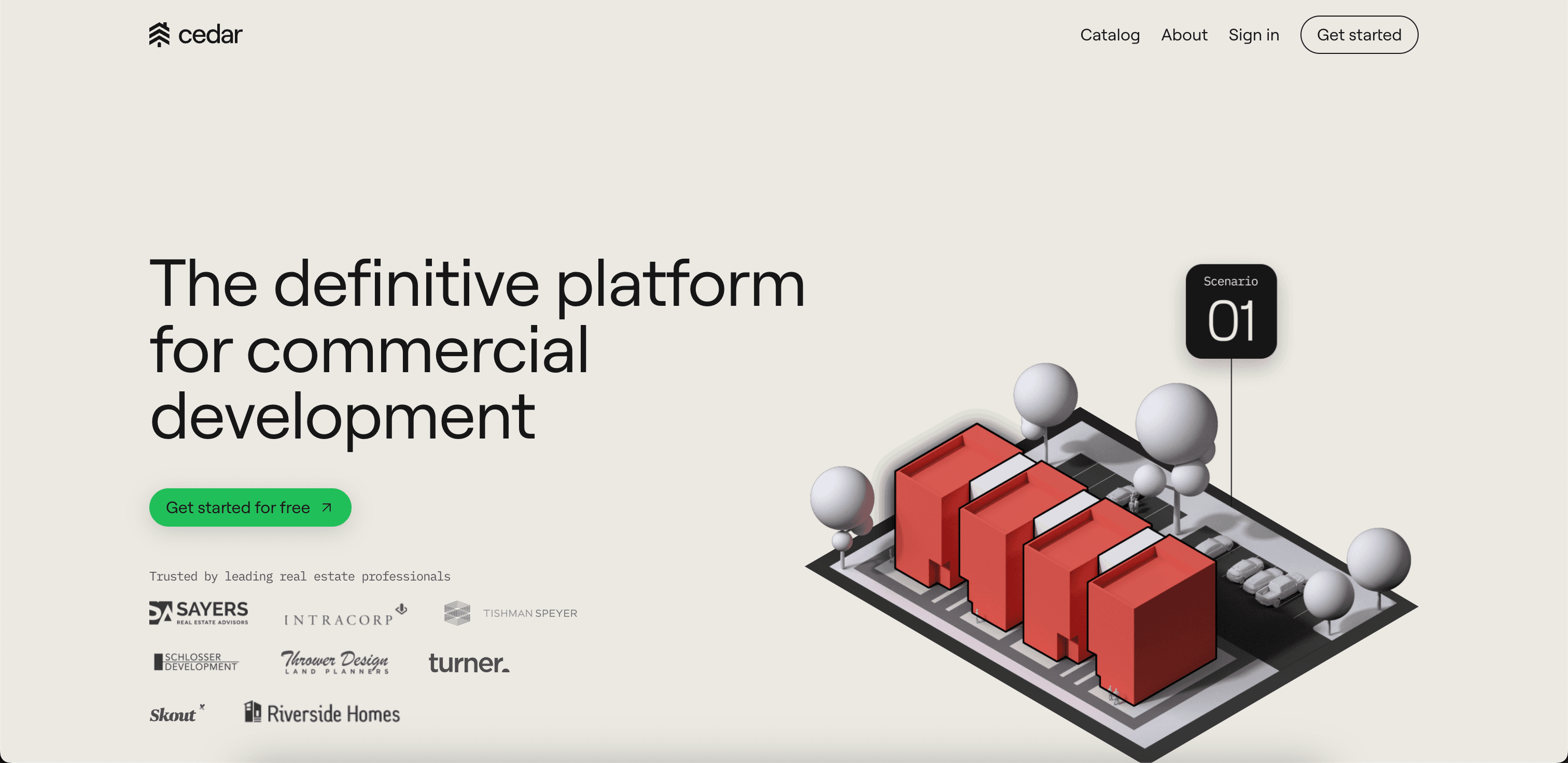Click the Sayers Real Estate Advisors logo
1568x763 pixels.
tap(199, 613)
